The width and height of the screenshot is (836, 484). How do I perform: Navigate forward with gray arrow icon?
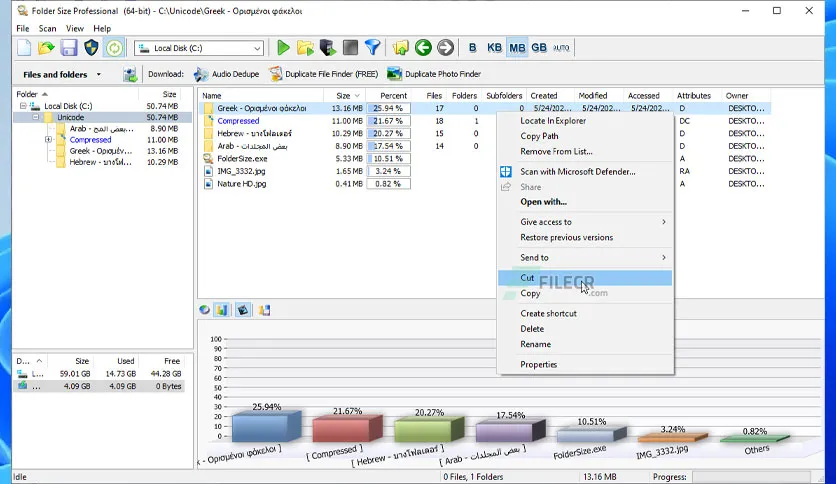click(445, 48)
